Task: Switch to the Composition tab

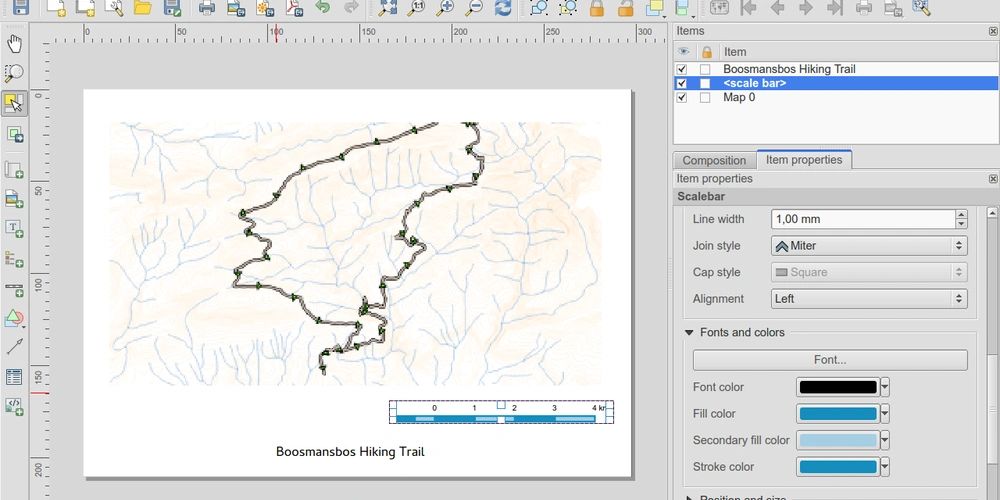Action: (714, 161)
